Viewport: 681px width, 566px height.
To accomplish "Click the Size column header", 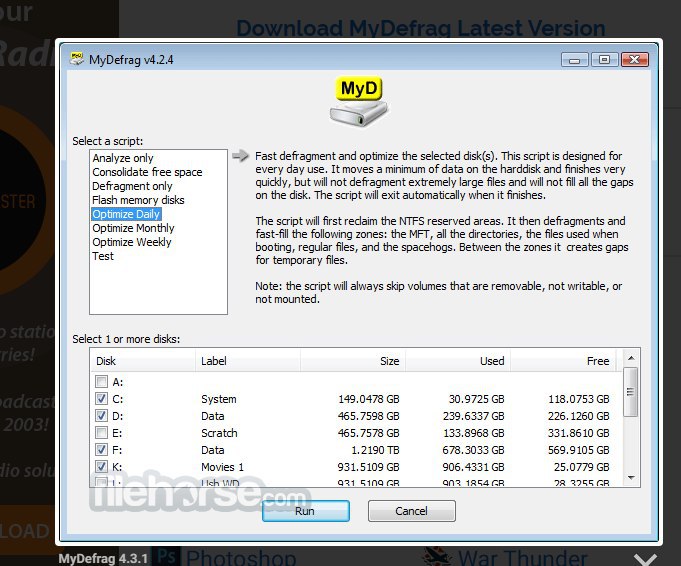I will tap(353, 361).
